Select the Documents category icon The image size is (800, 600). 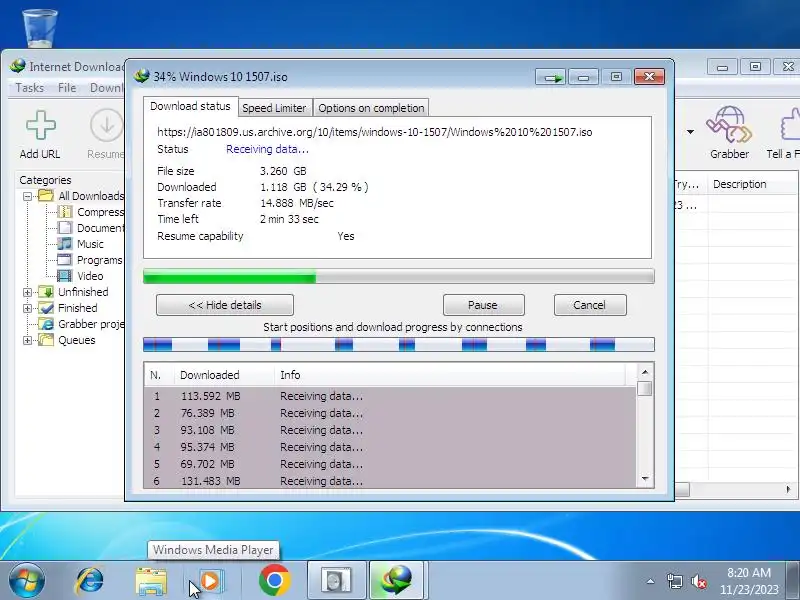click(65, 228)
